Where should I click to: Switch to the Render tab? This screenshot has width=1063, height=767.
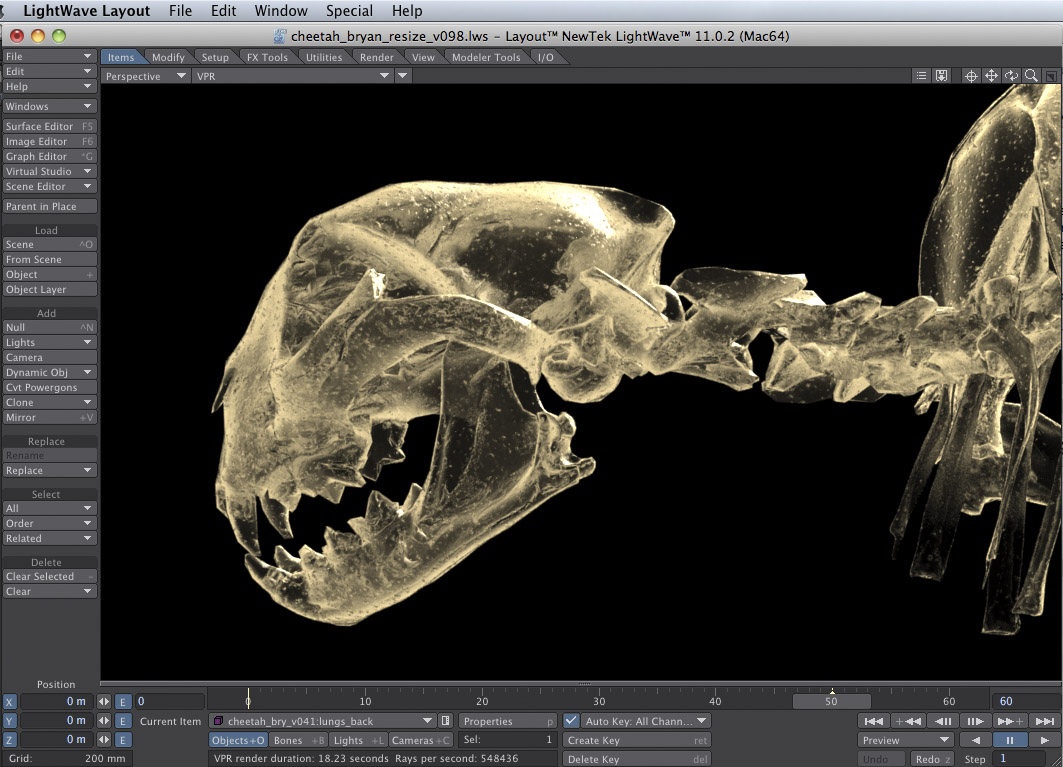[x=377, y=57]
